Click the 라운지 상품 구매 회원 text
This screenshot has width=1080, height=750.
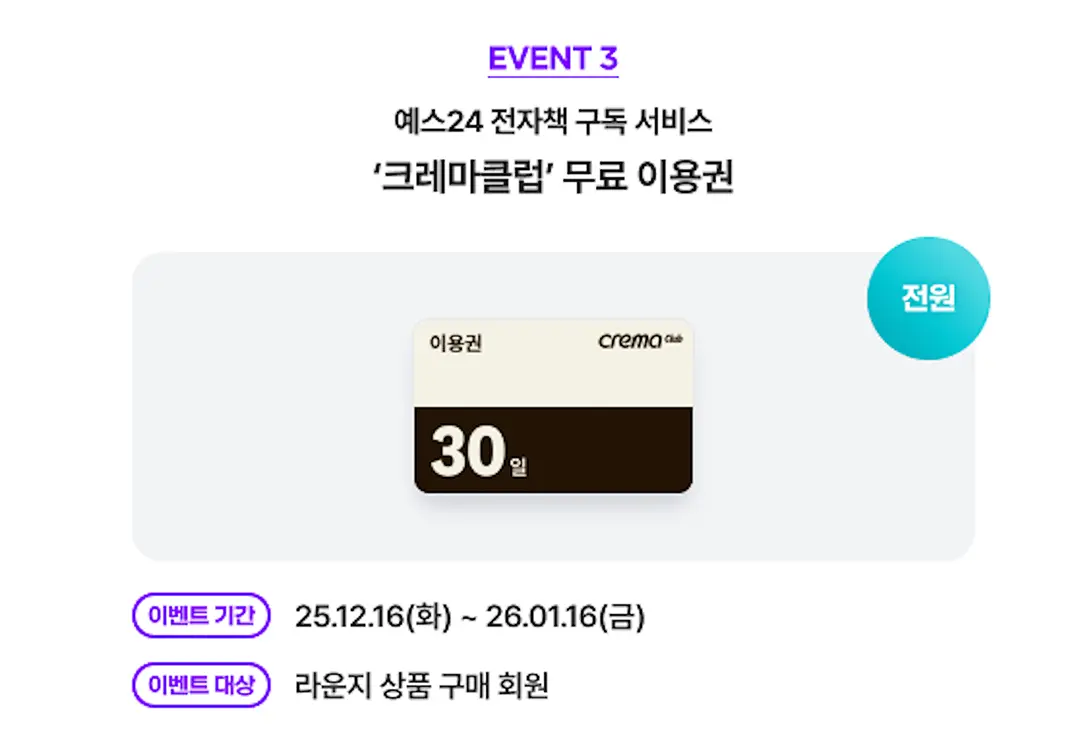tap(422, 686)
